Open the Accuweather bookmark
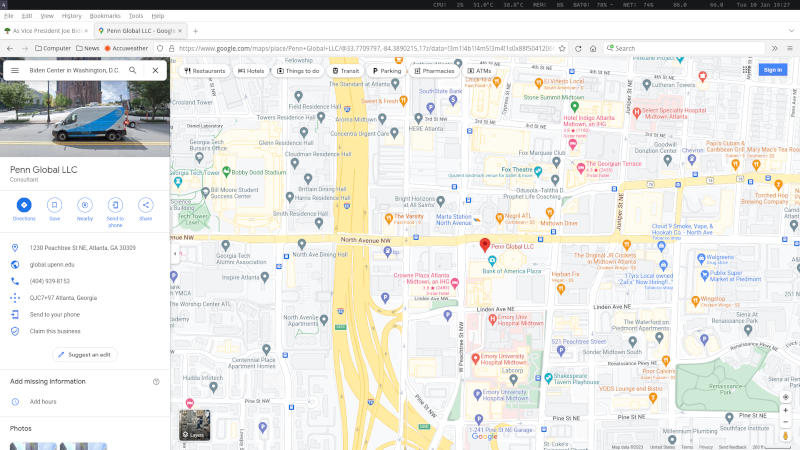The image size is (800, 450). (126, 48)
